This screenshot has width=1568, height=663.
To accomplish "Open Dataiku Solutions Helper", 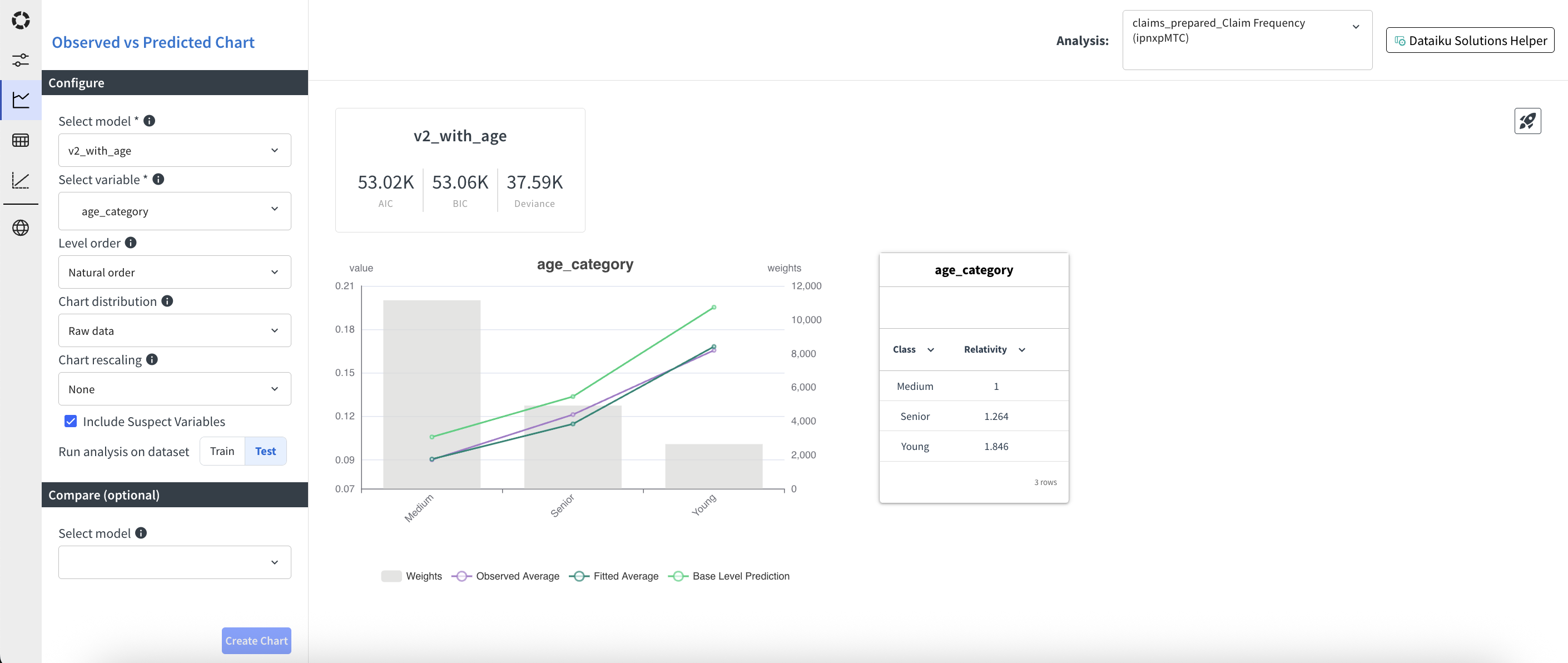I will coord(1470,40).
